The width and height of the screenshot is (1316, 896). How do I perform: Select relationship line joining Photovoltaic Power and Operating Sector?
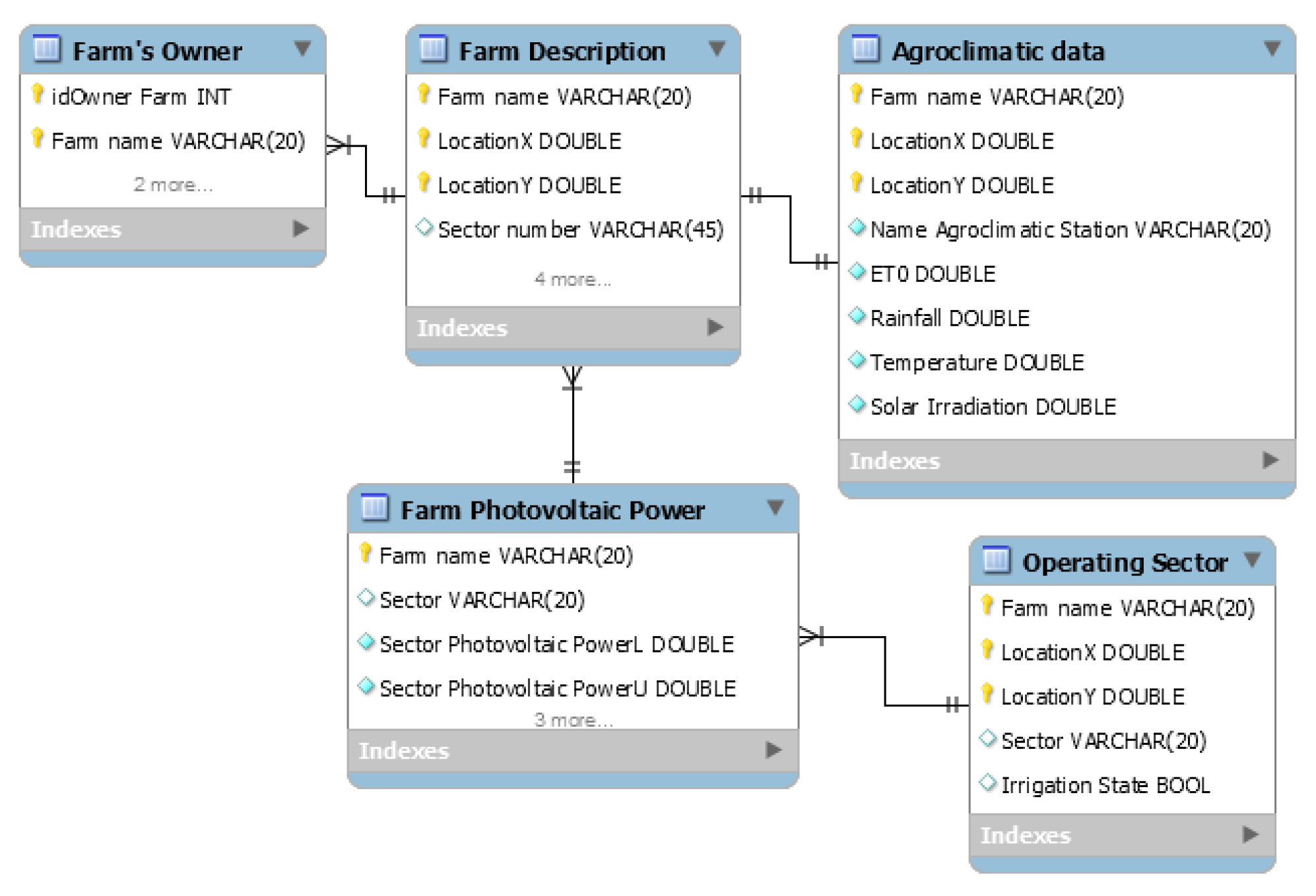click(885, 671)
